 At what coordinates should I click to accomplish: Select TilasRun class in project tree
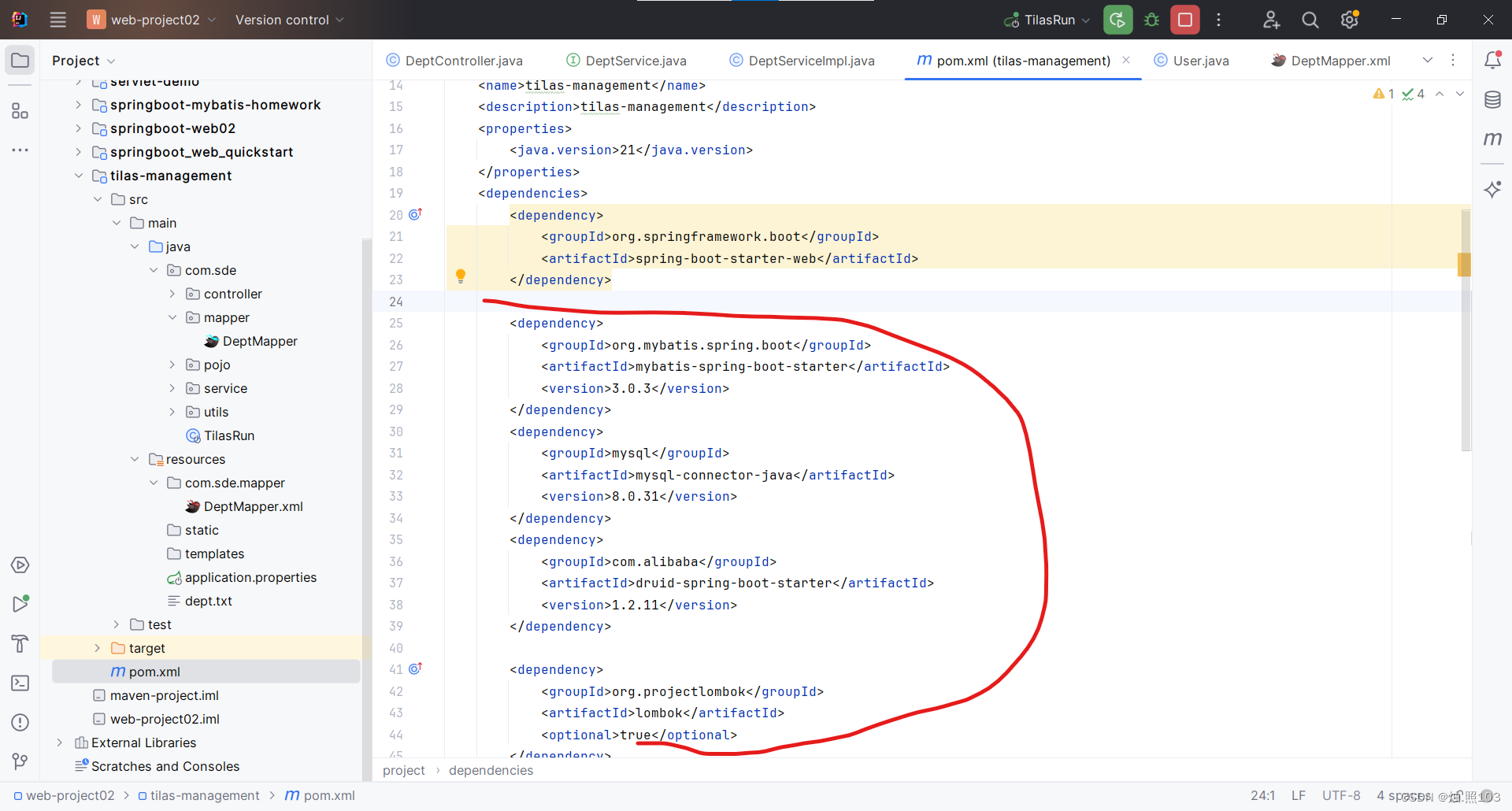point(220,435)
